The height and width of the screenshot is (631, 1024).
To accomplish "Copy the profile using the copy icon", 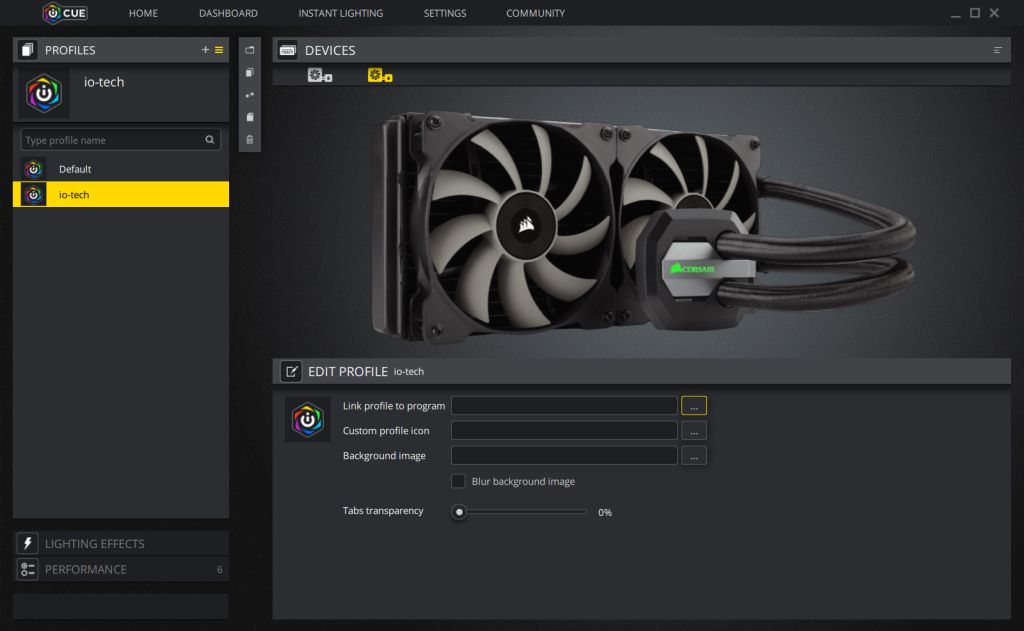I will pos(249,73).
